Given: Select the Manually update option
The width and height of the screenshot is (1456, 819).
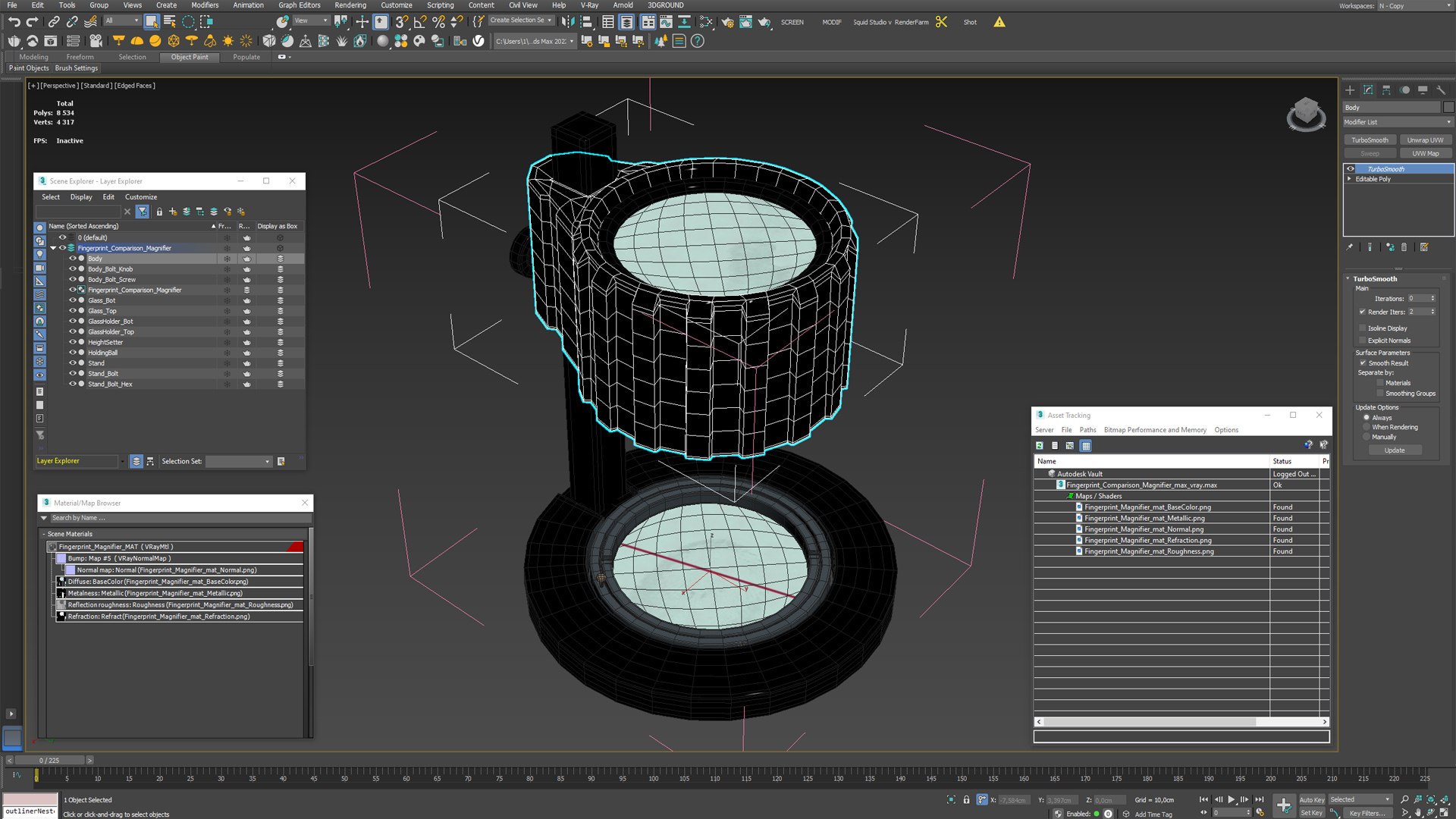Looking at the screenshot, I should coord(1367,437).
